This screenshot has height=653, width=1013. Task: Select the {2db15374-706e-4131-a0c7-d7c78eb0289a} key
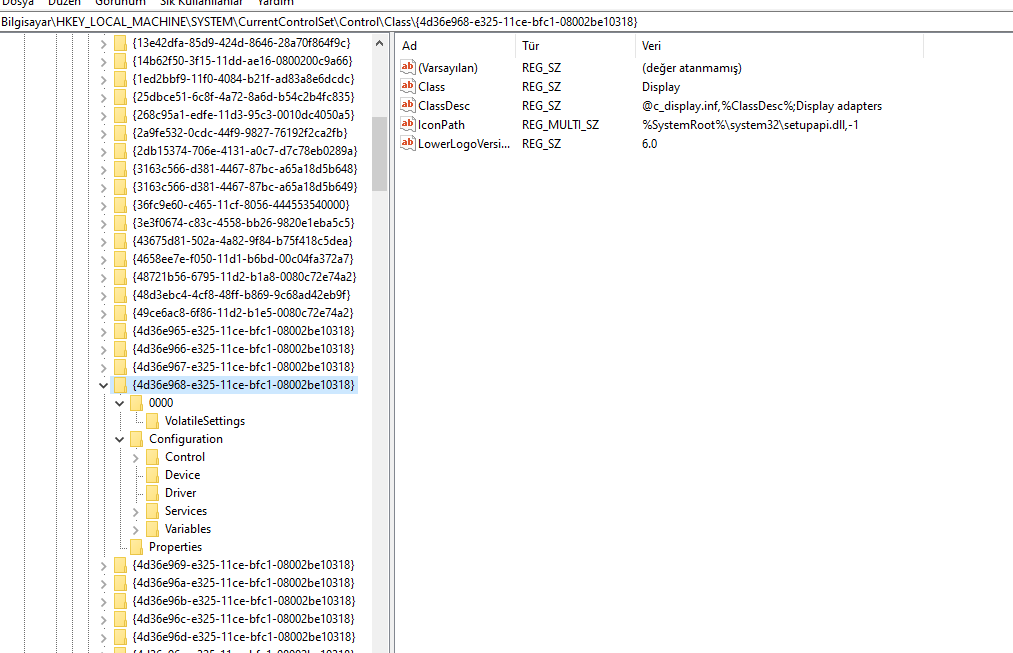[244, 150]
